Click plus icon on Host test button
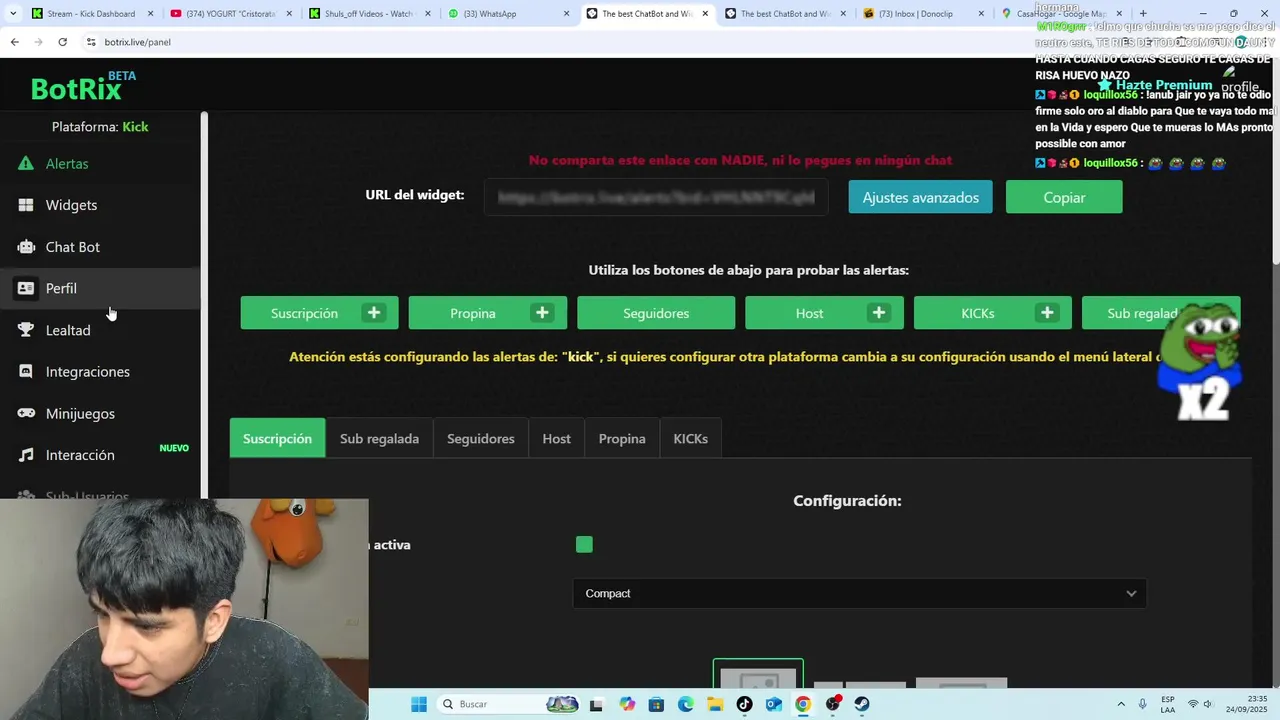The width and height of the screenshot is (1280, 720). point(879,313)
